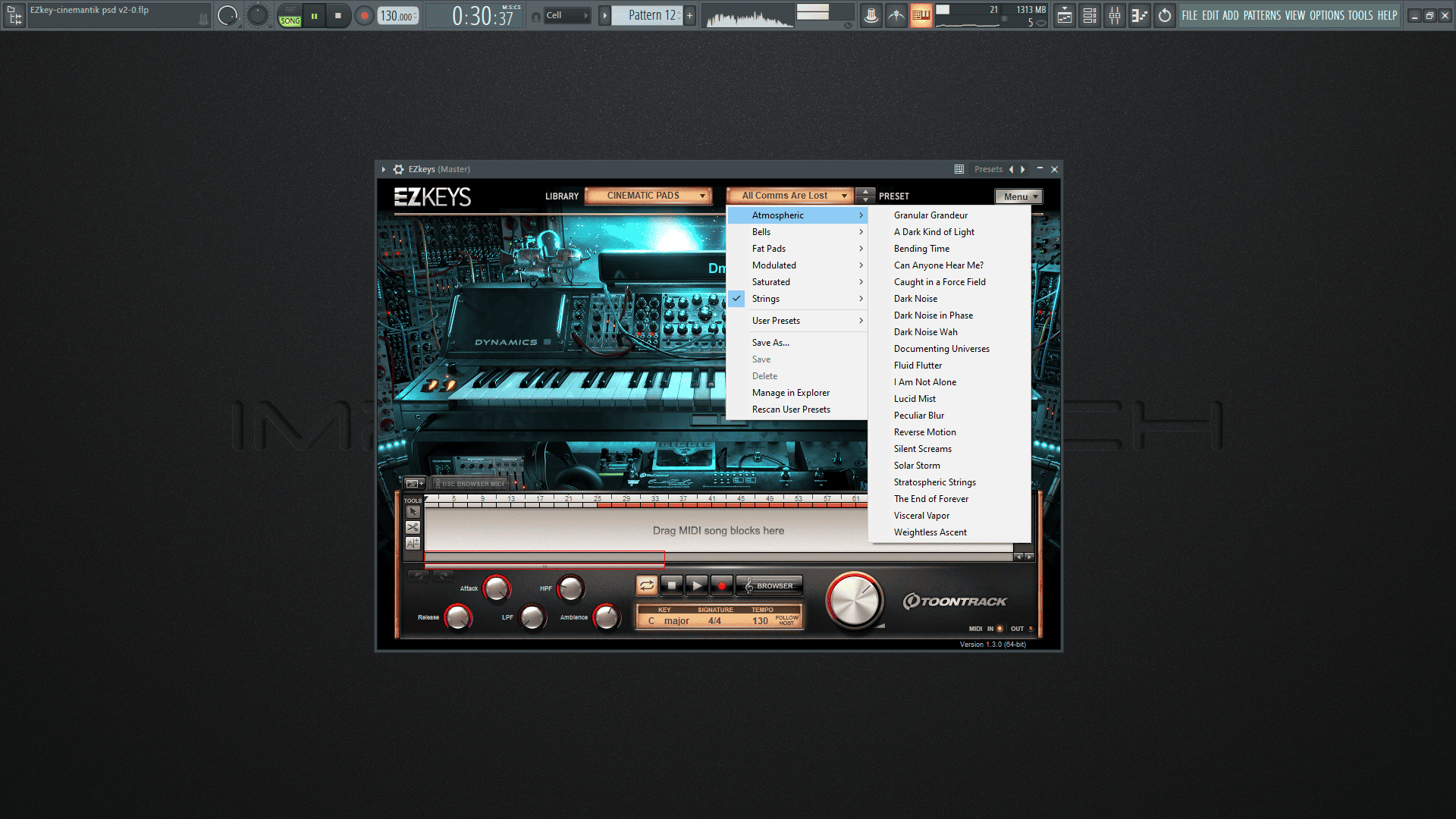Viewport: 1456px width, 819px height.
Task: Select the text A± tool in EZkeys
Action: click(x=413, y=544)
